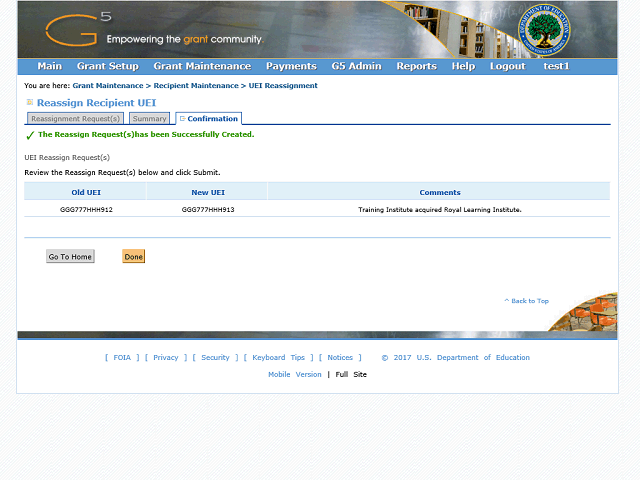Click the UEI Reassign Request(s) section label
This screenshot has height=480, width=640.
[x=67, y=158]
